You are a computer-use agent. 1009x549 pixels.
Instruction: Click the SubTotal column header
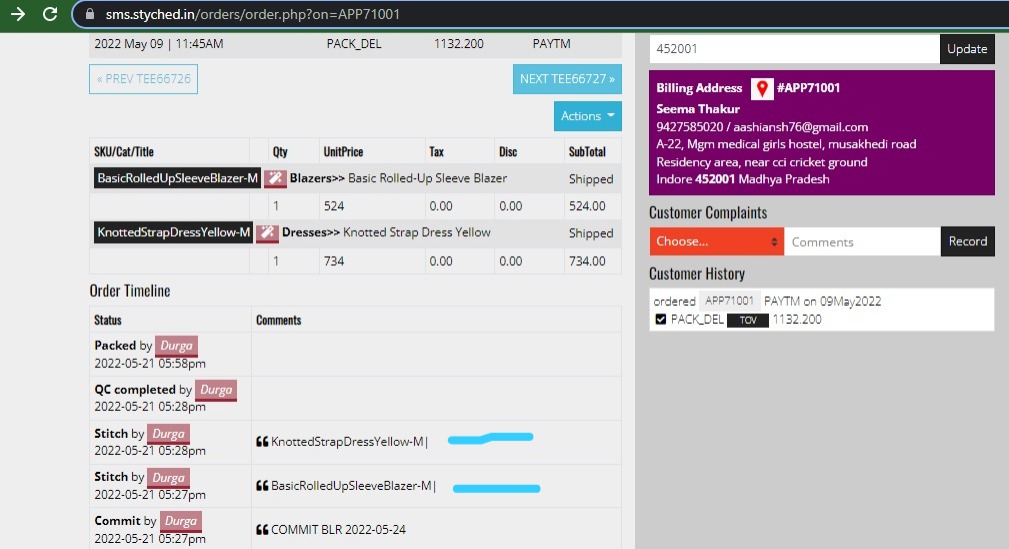click(x=587, y=152)
